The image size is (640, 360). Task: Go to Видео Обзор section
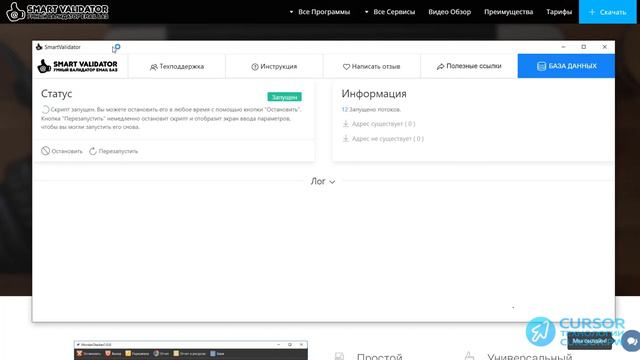449,12
